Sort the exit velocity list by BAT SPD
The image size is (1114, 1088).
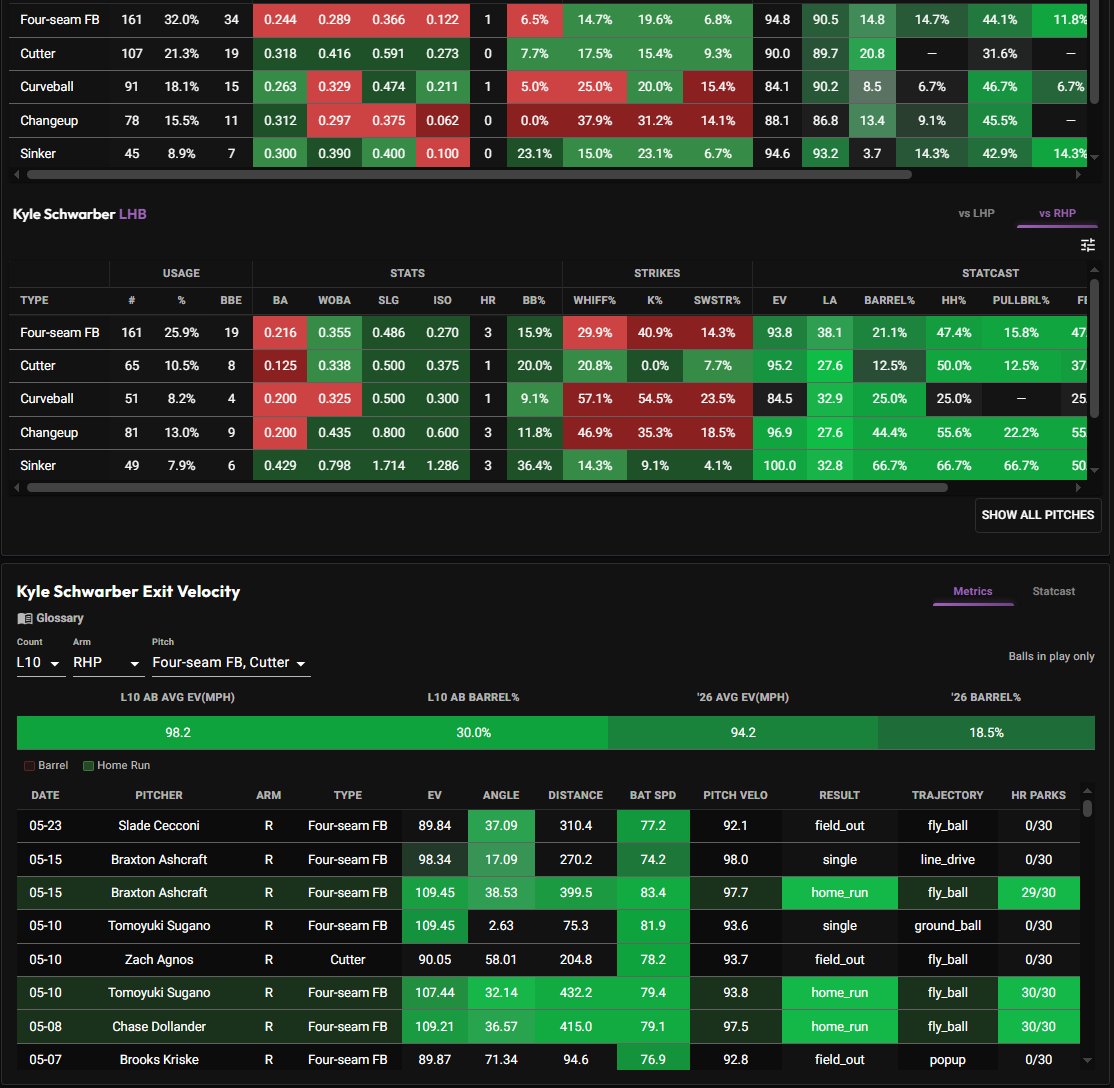[652, 795]
